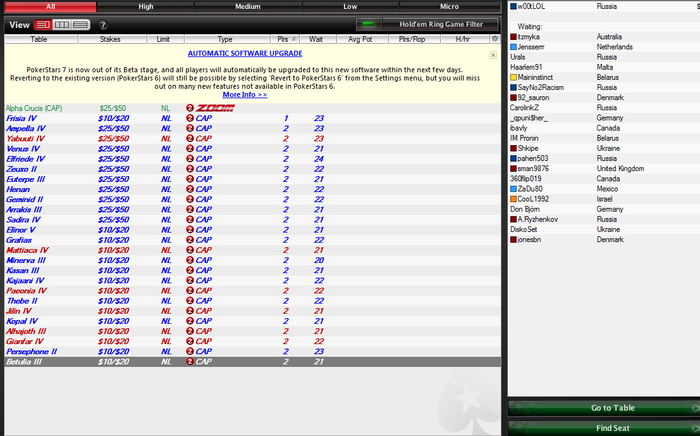Select waiting player itzmyka
The height and width of the screenshot is (436, 700).
click(529, 37)
